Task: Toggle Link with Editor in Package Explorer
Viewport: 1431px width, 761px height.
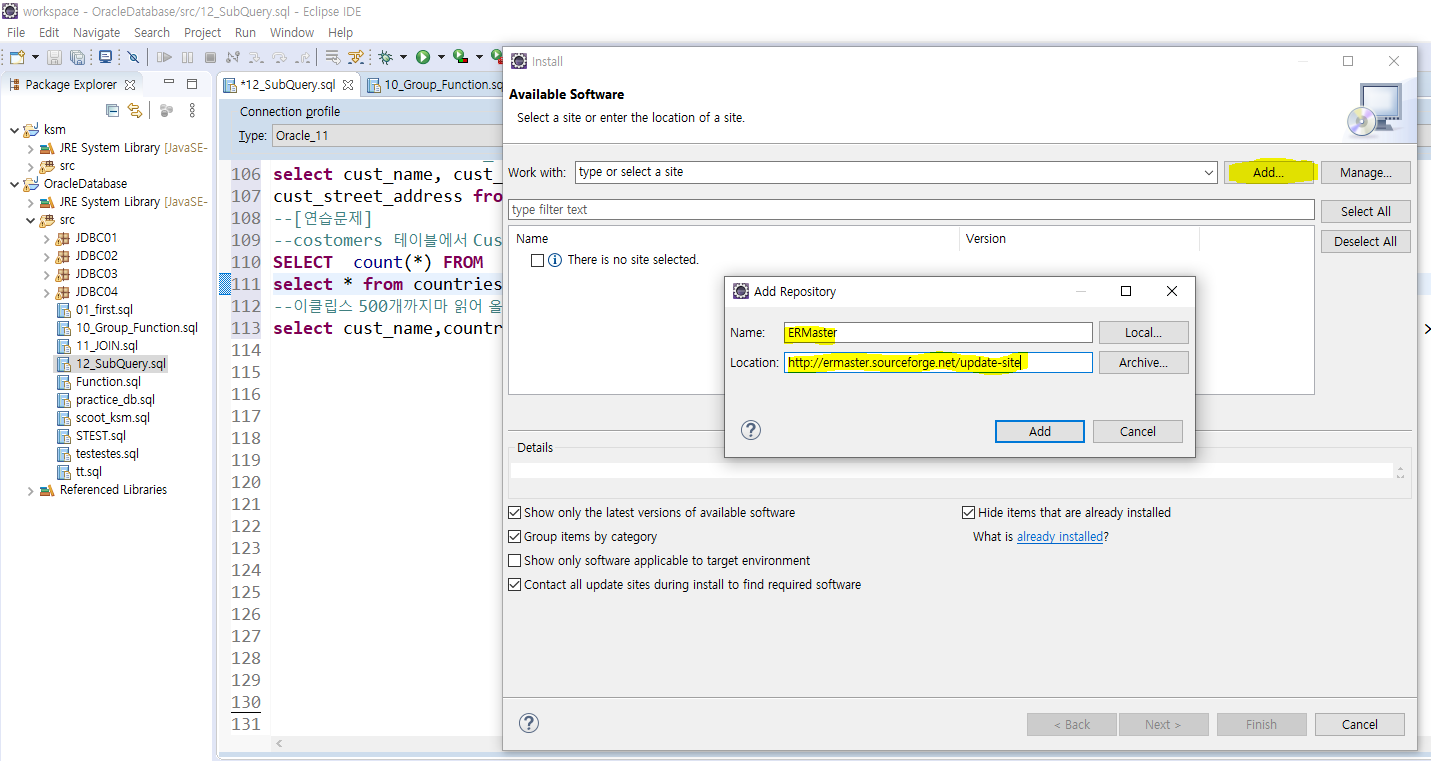Action: [134, 110]
